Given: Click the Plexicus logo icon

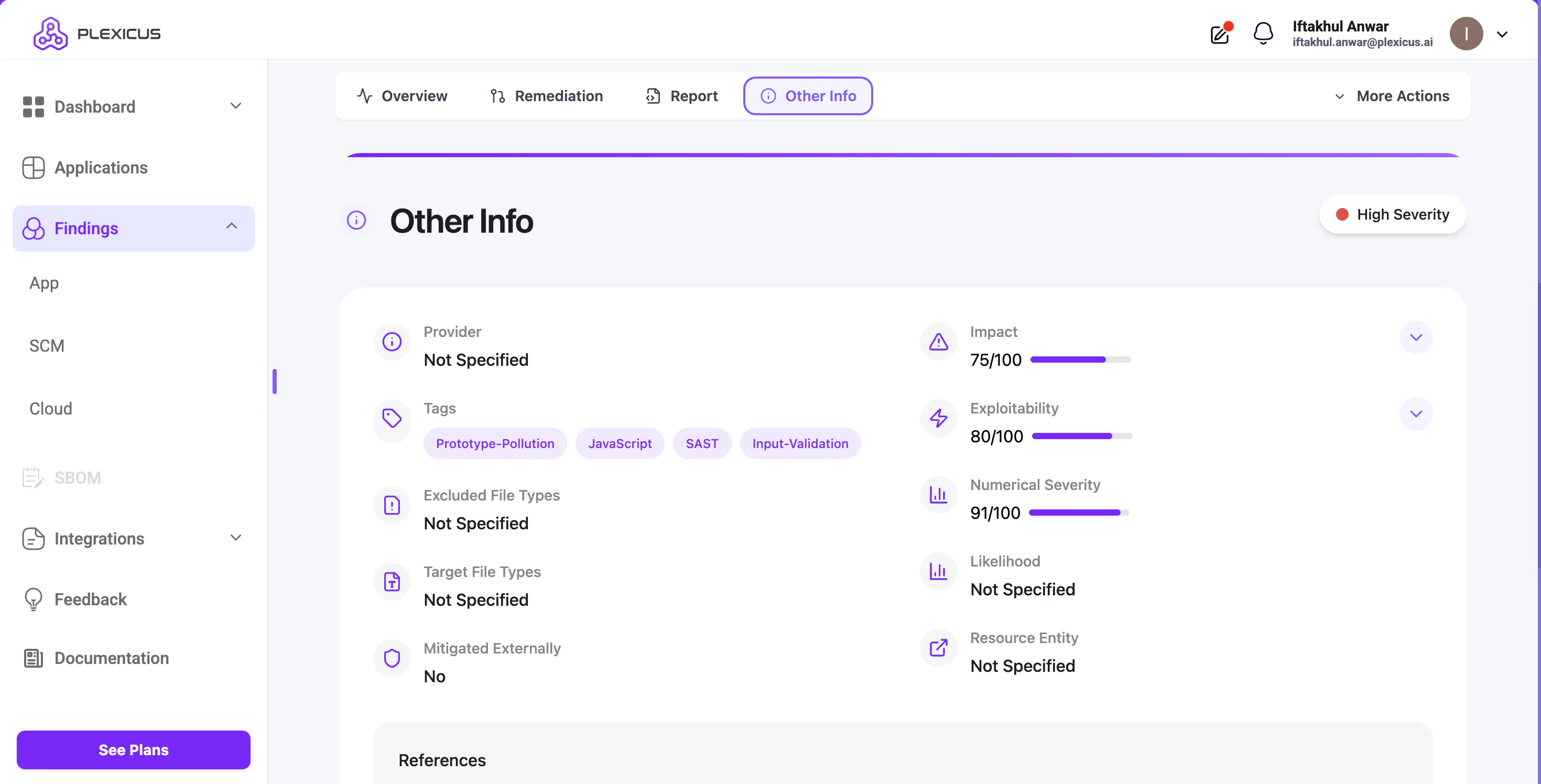Looking at the screenshot, I should (x=50, y=34).
